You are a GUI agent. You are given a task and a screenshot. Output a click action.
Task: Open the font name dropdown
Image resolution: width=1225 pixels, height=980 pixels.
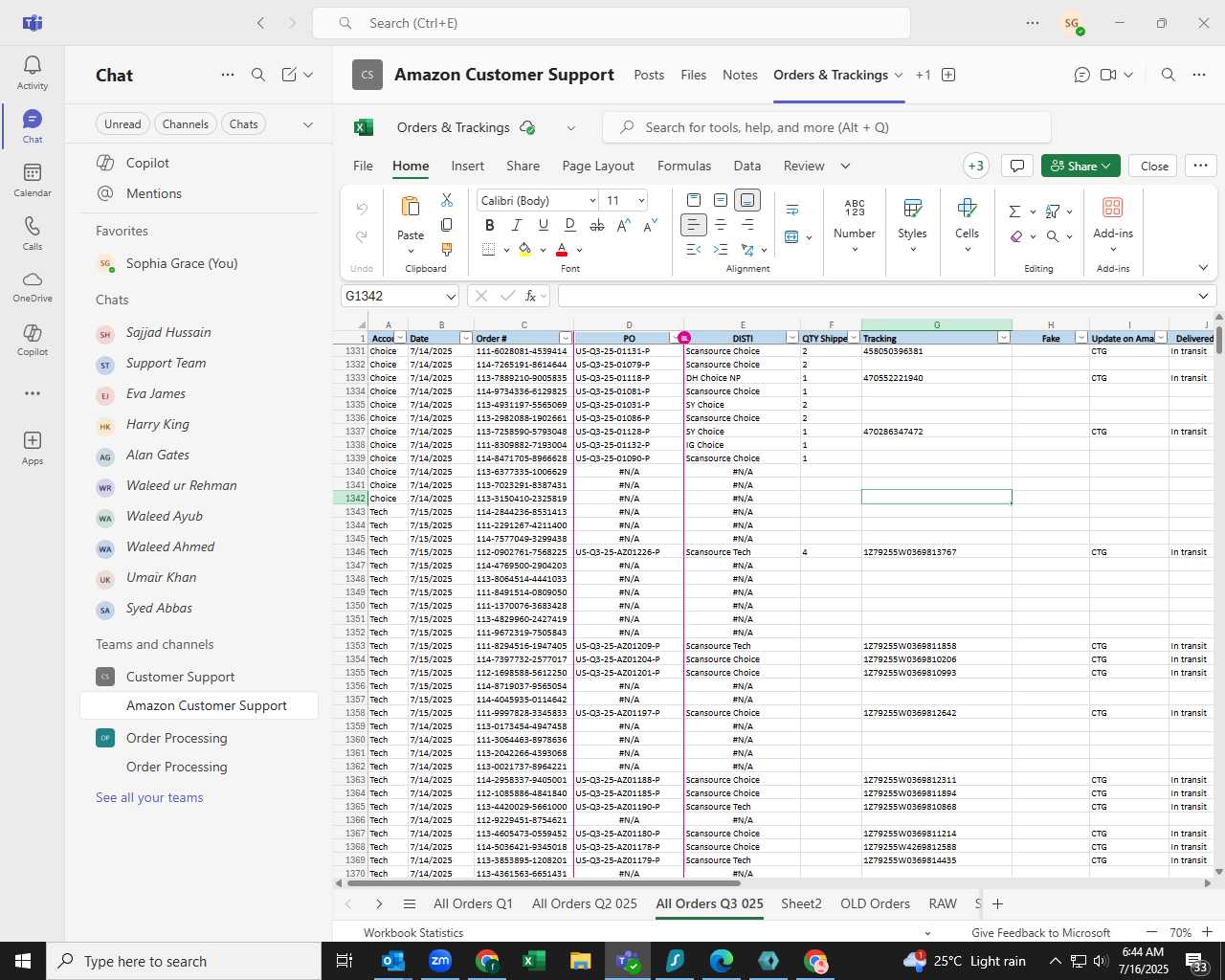592,201
